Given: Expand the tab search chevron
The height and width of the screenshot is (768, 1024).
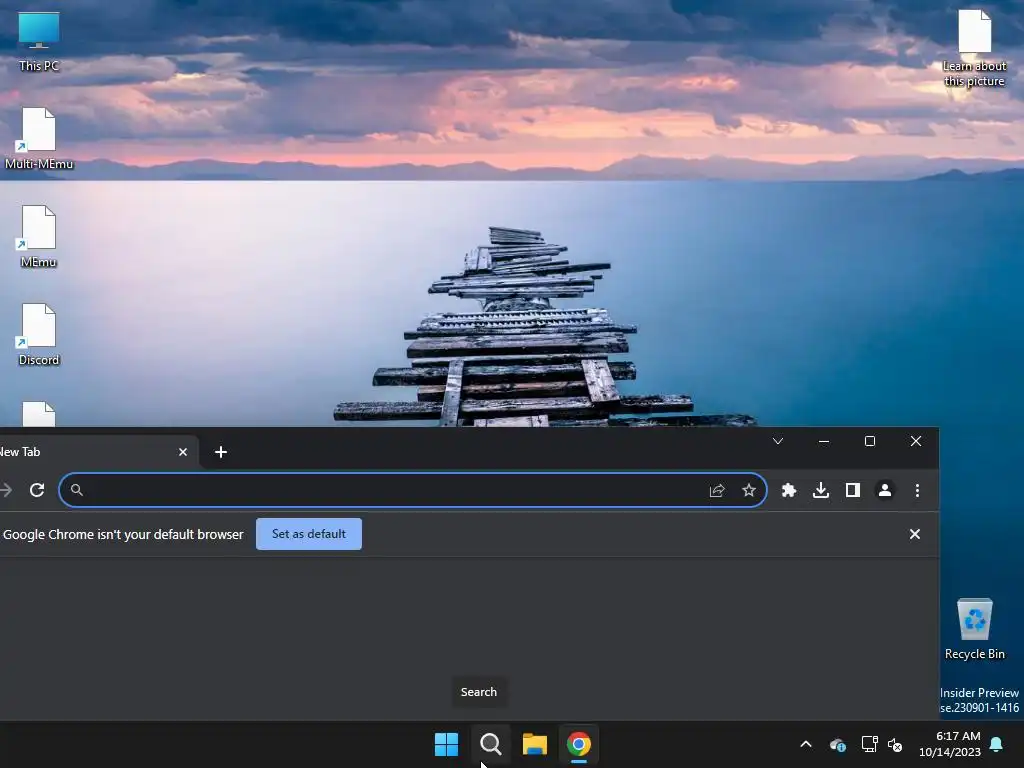Looking at the screenshot, I should 778,441.
